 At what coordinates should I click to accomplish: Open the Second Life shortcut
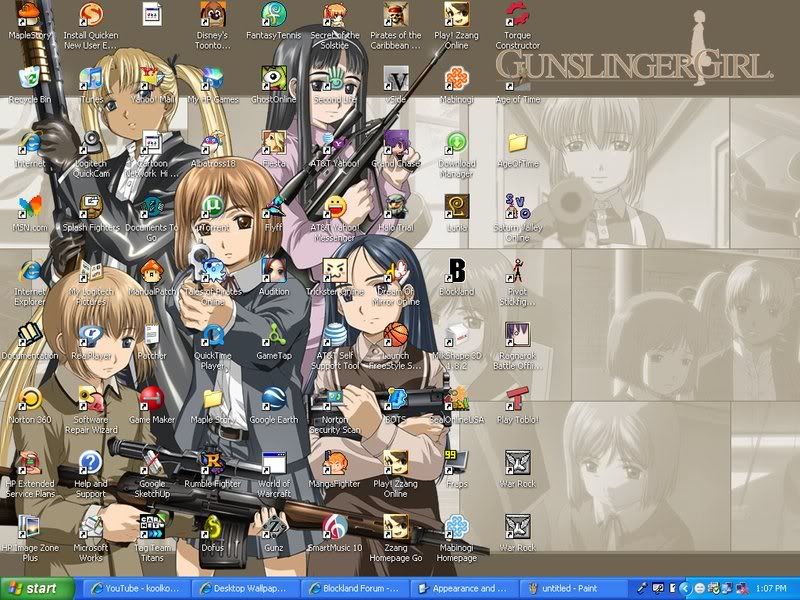pos(335,78)
